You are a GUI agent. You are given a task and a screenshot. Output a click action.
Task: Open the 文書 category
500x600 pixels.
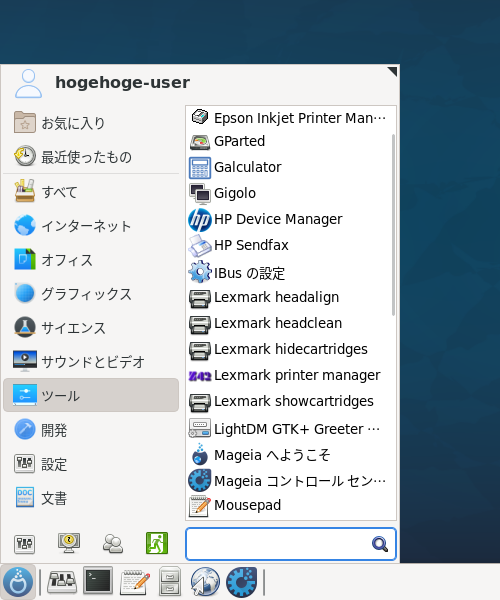point(91,498)
